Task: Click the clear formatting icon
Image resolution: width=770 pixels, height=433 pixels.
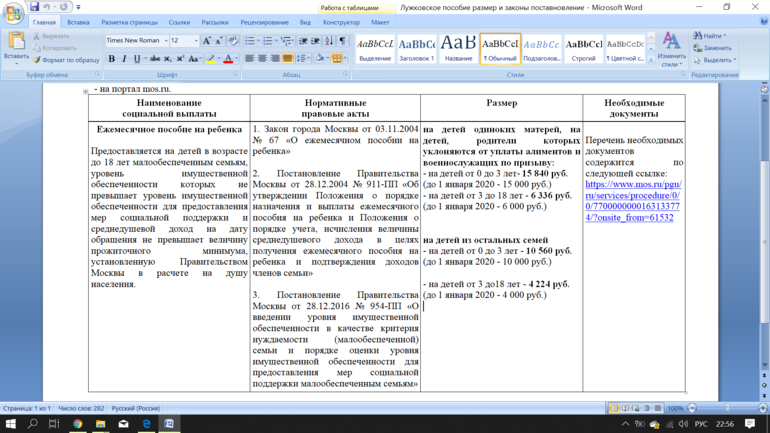Action: click(233, 41)
